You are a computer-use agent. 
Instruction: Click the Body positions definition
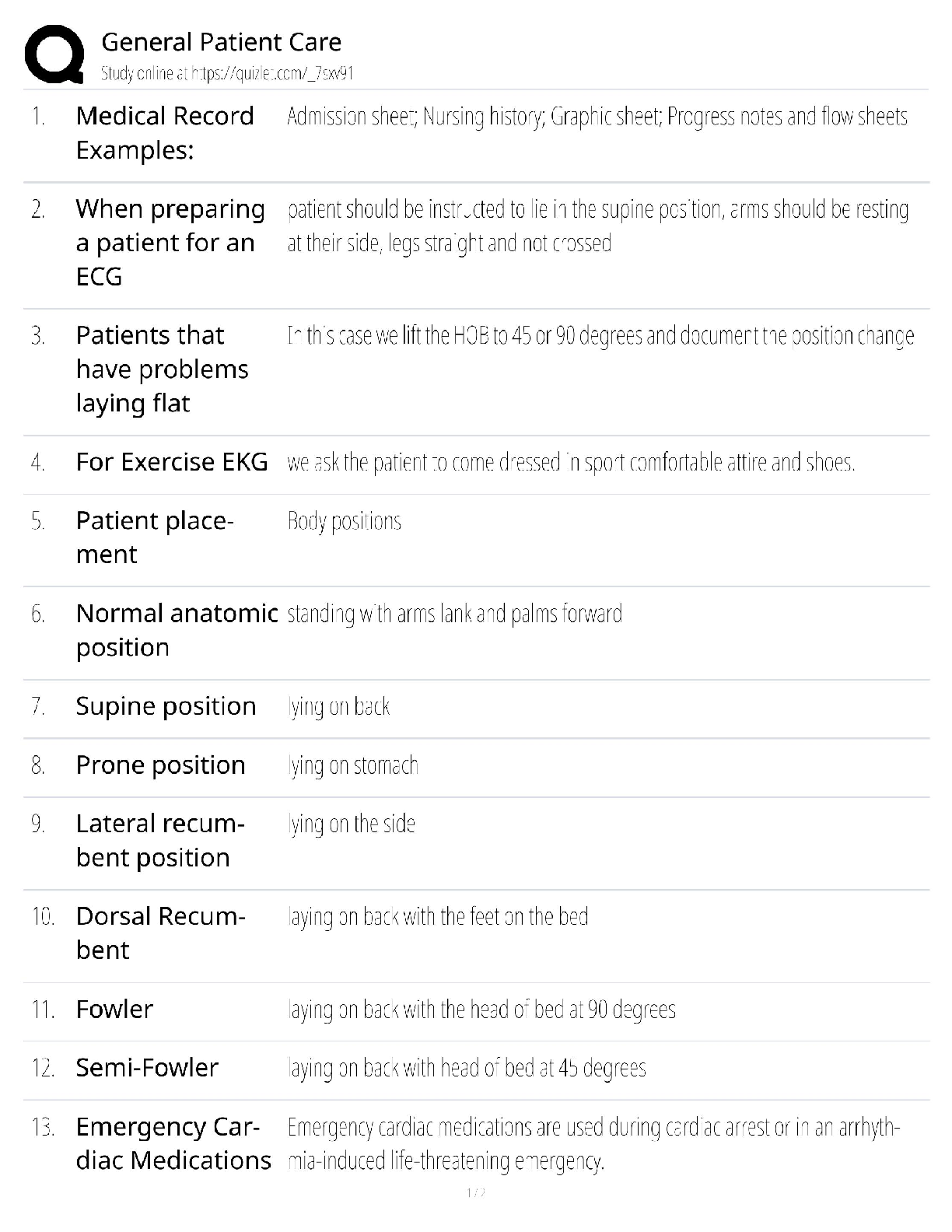[x=344, y=521]
